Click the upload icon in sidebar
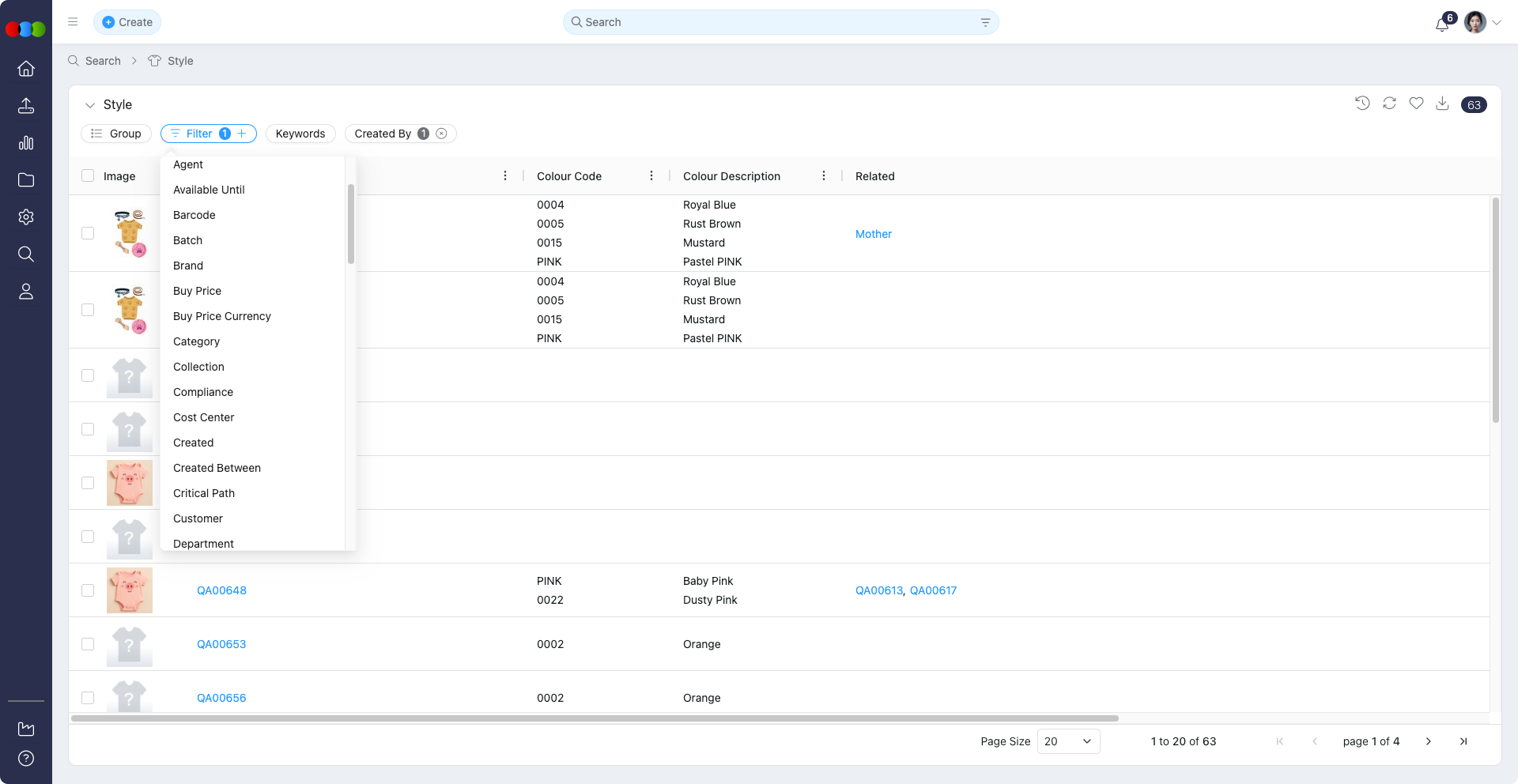The width and height of the screenshot is (1518, 784). (26, 106)
